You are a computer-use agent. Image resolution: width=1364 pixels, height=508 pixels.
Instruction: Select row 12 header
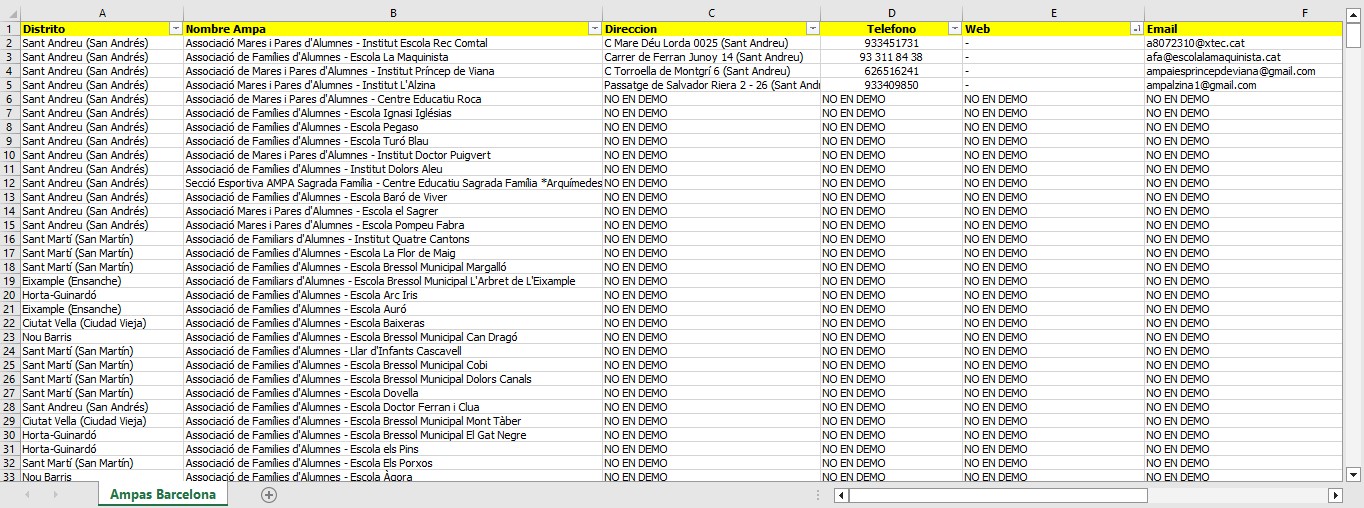click(9, 183)
